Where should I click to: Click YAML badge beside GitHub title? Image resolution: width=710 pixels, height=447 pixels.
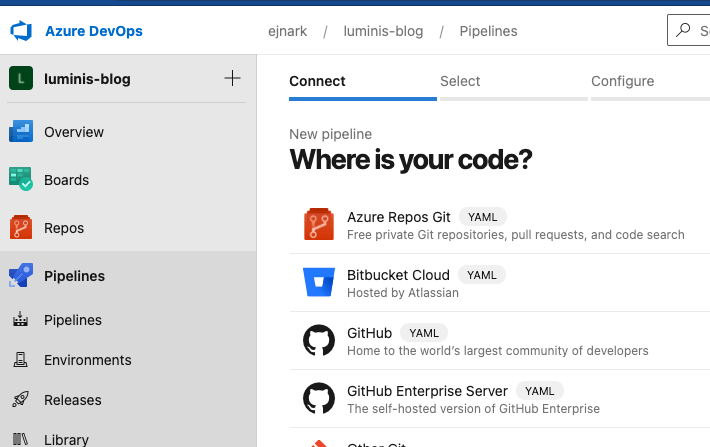424,333
